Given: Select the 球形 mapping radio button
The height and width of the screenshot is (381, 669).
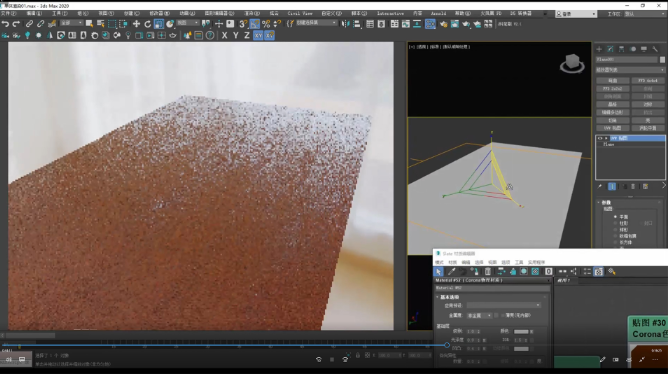Looking at the screenshot, I should tap(615, 230).
